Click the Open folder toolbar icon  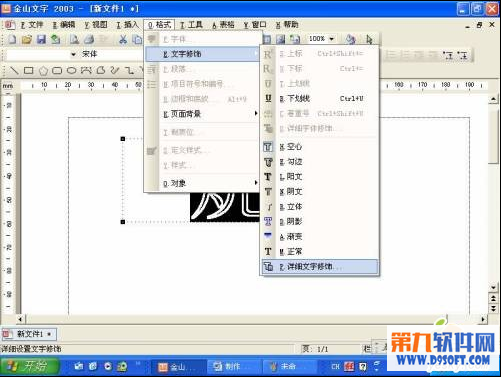click(26, 39)
